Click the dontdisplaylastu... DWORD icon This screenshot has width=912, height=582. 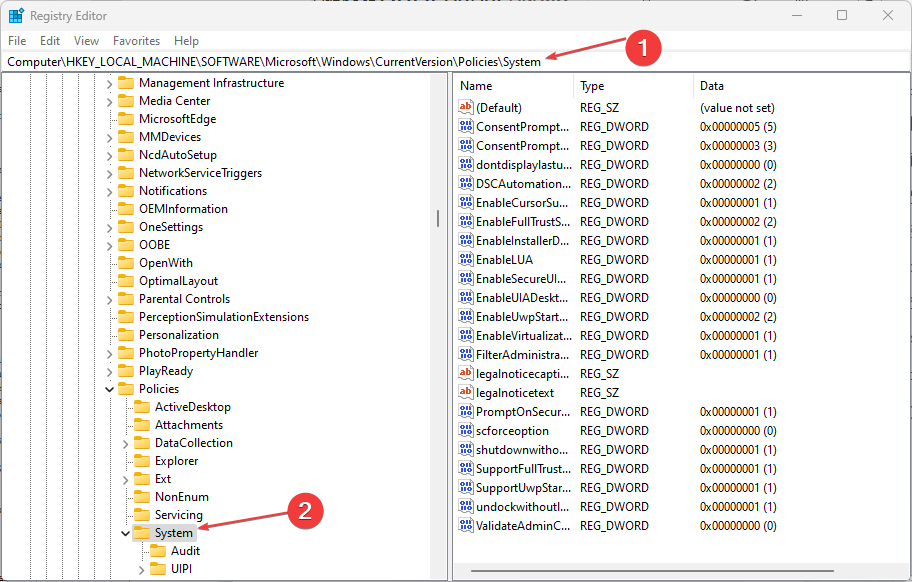[466, 165]
